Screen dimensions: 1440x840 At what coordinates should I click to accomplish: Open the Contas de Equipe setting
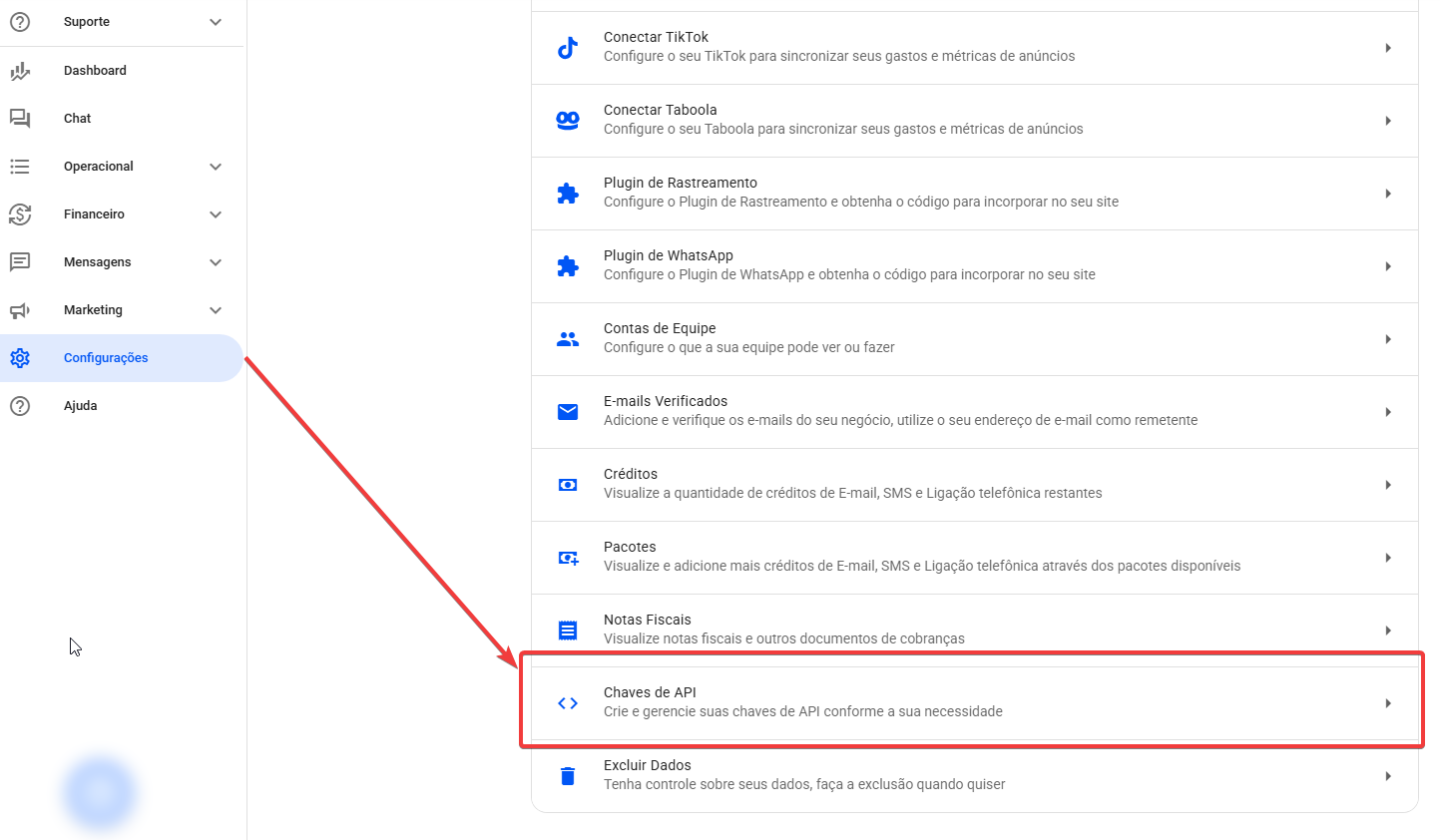975,339
